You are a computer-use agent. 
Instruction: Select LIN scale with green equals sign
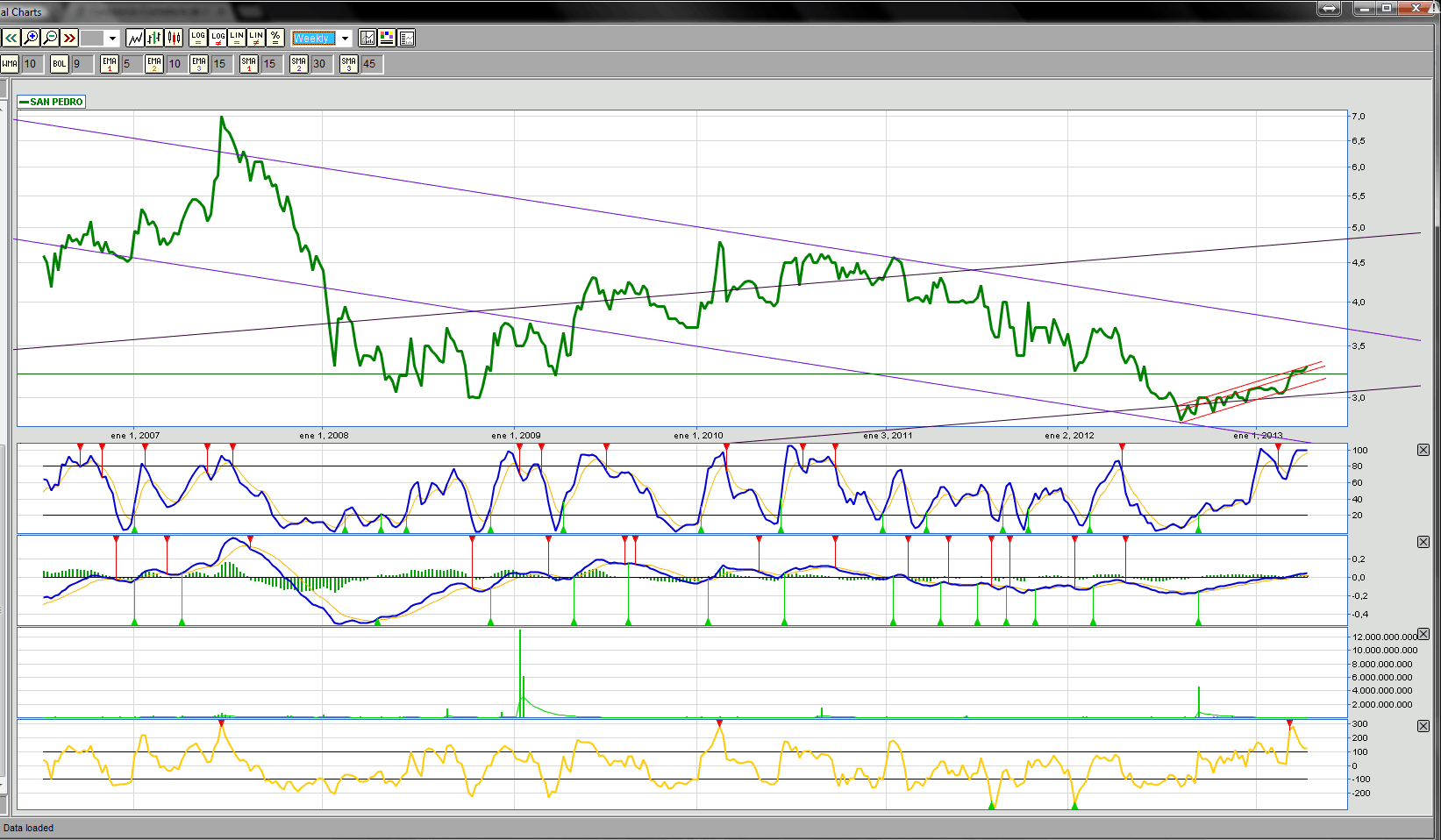coord(237,38)
